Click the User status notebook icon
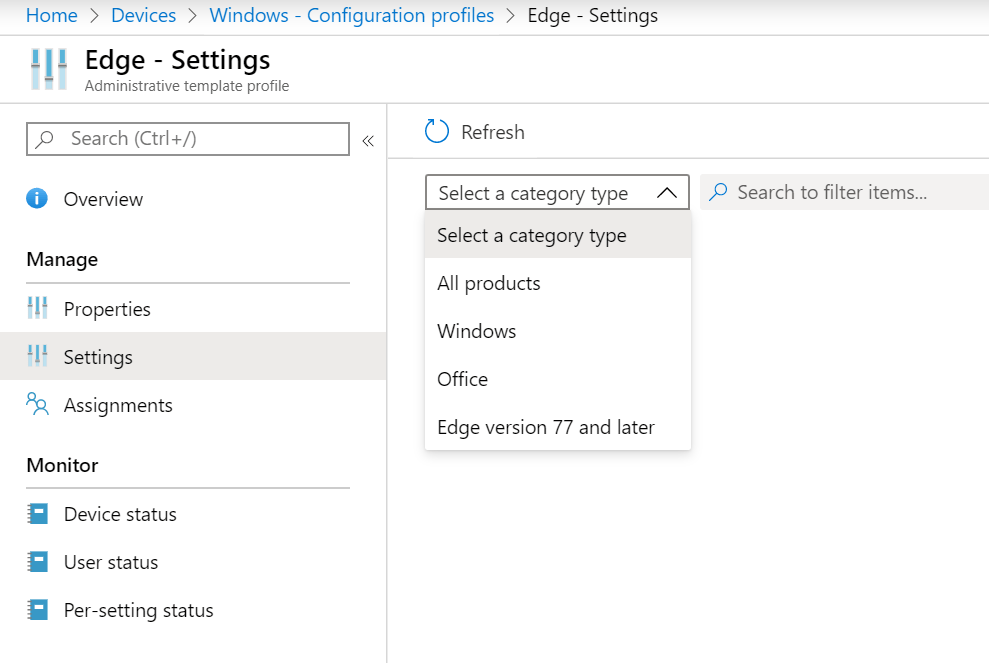Screen dimensions: 989x663 tap(37, 562)
